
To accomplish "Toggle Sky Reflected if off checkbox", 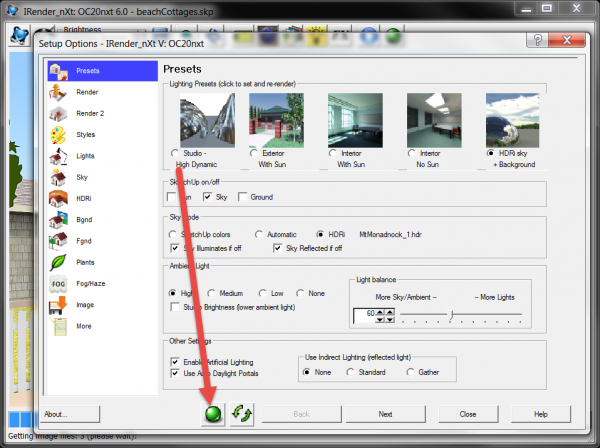I will 279,247.
